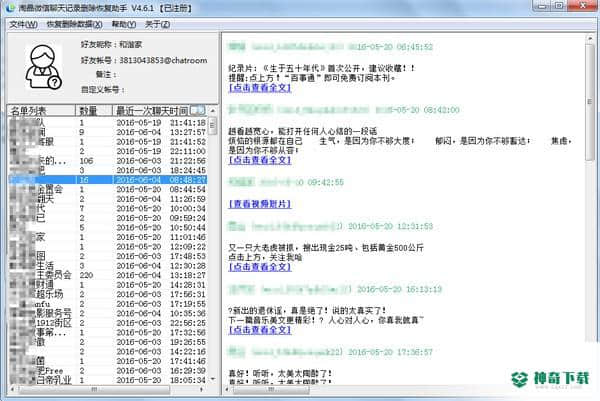Select the row dated 2016-05-20 17:41:46
This screenshot has height=401, width=600.
pos(108,361)
